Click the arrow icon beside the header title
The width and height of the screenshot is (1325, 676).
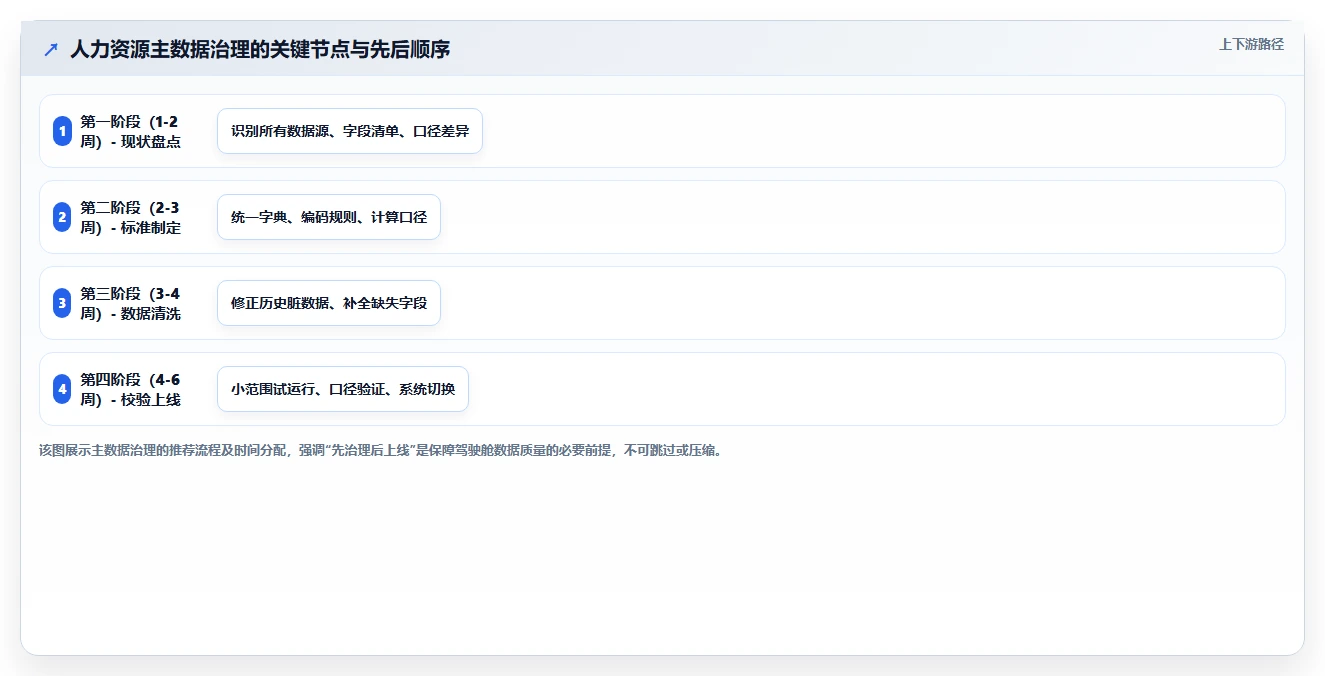pyautogui.click(x=51, y=49)
